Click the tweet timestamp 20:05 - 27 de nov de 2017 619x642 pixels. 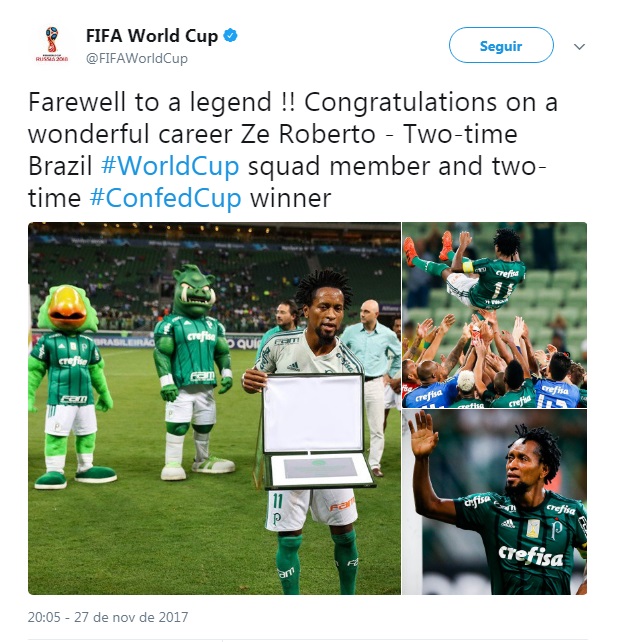108,617
